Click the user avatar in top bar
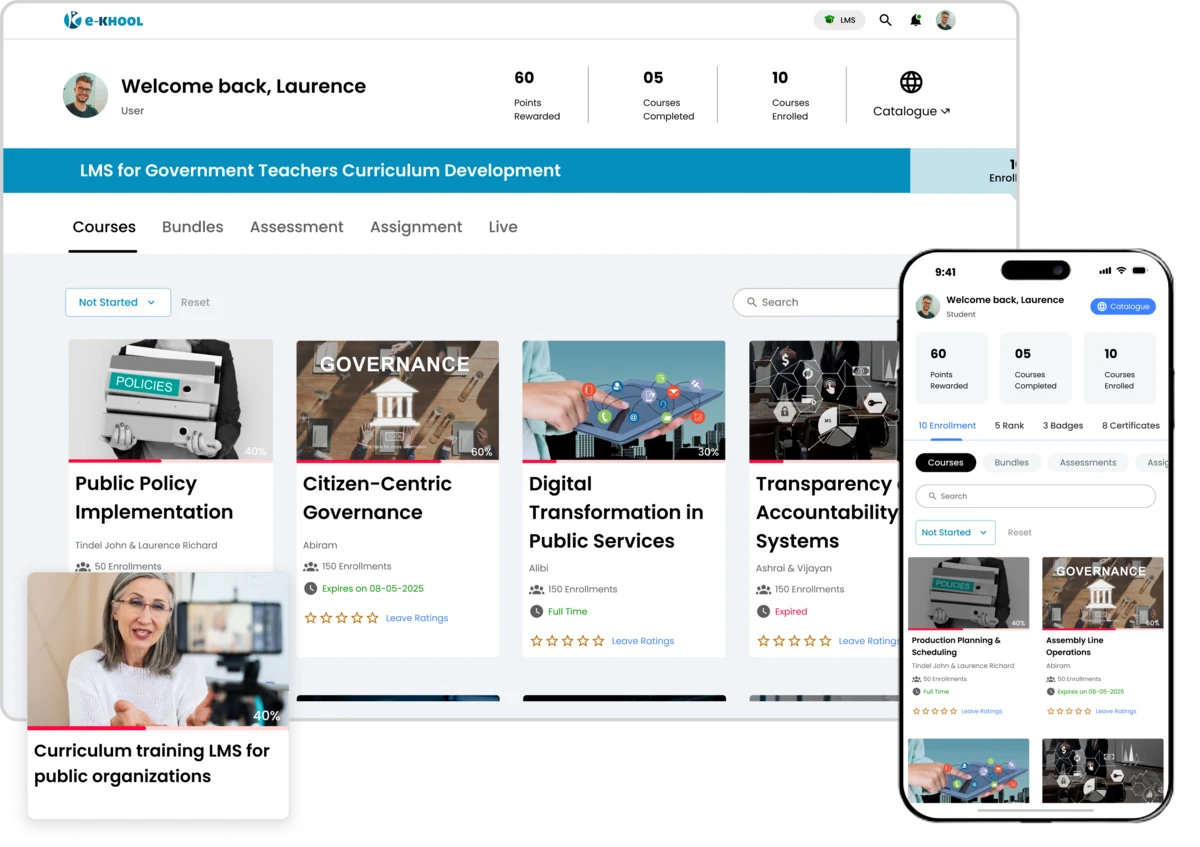Viewport: 1200px width, 847px height. (945, 20)
